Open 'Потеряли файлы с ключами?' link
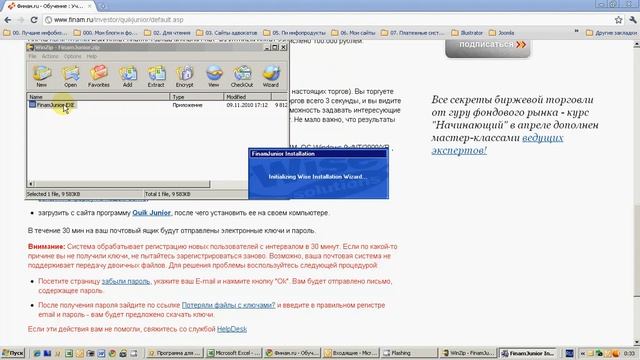640x360 pixels. (228, 305)
